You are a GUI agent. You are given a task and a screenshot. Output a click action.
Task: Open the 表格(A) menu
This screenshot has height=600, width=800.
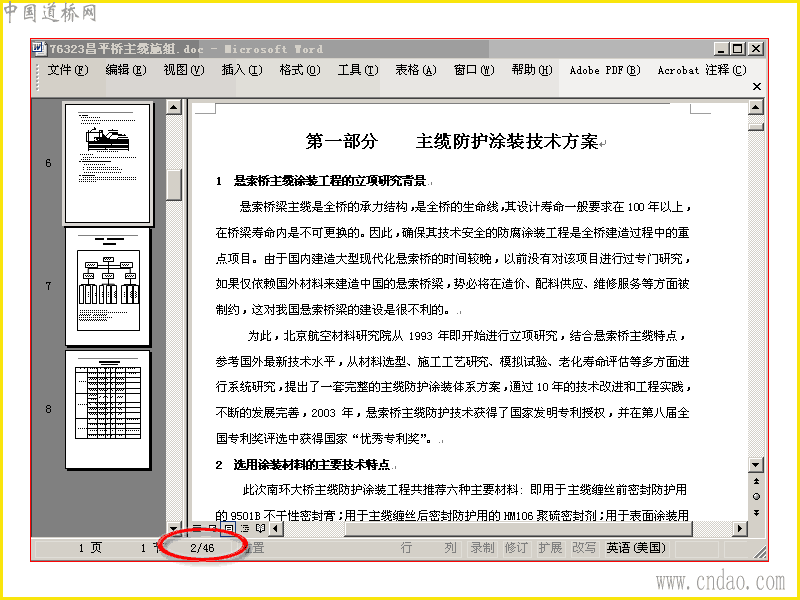415,70
